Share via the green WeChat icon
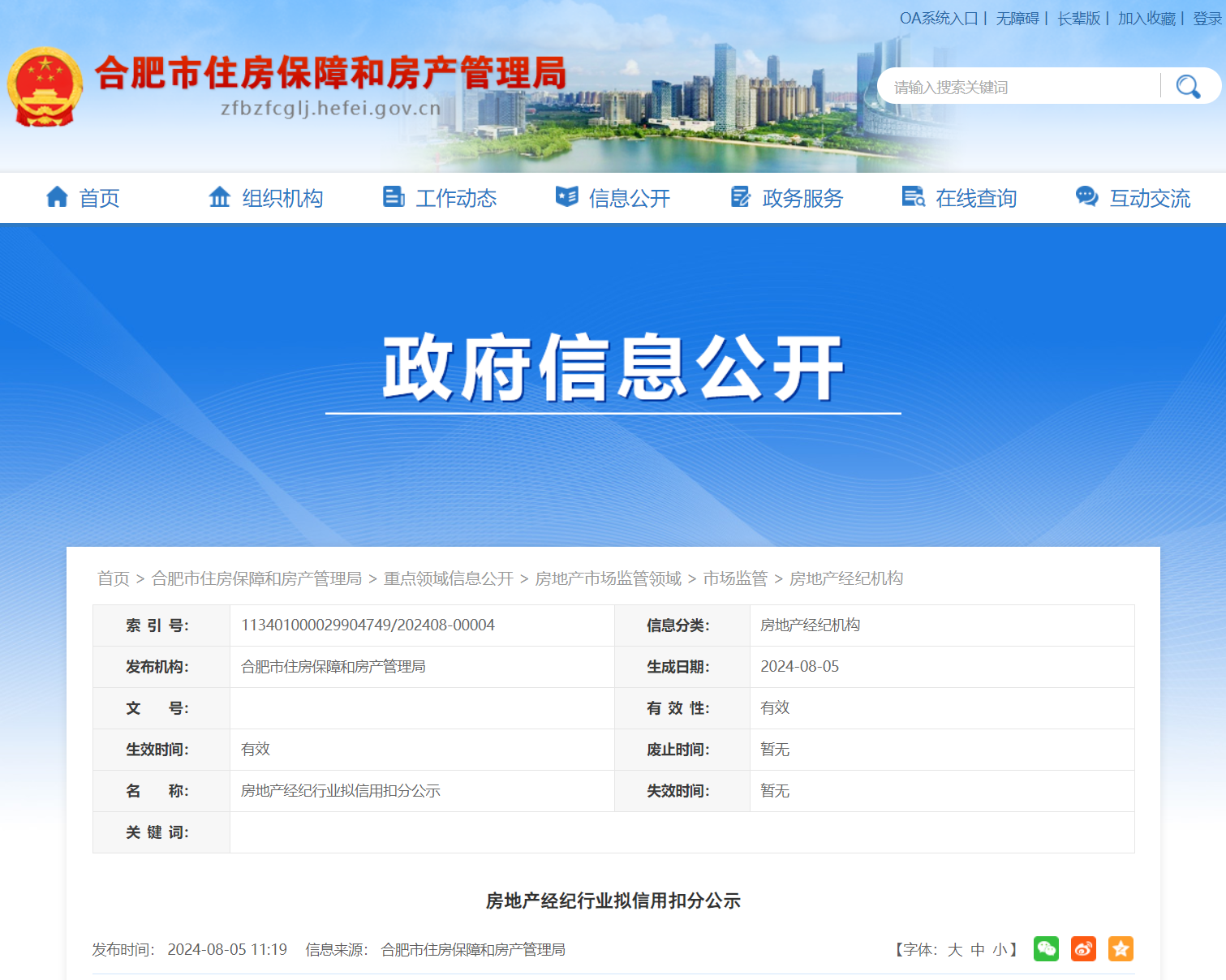1226x980 pixels. [1046, 948]
